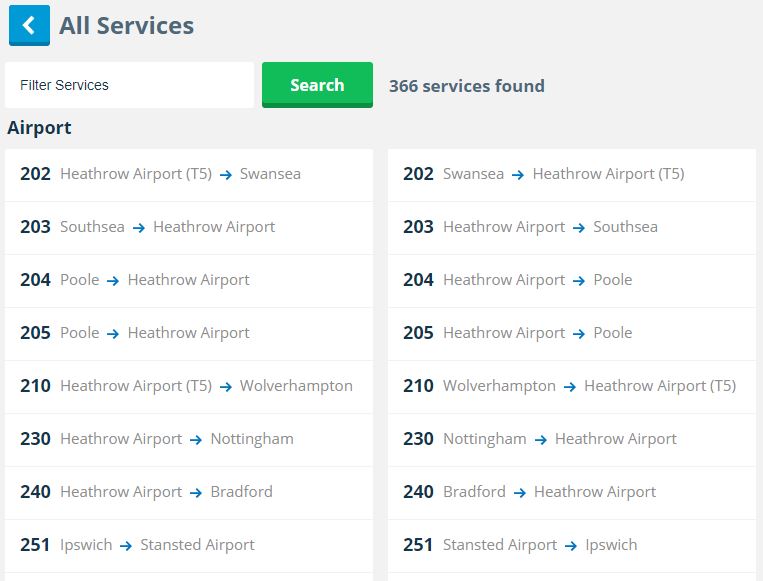
Task: Select 203 Heathrow Airport to Southsea service
Action: [x=571, y=227]
